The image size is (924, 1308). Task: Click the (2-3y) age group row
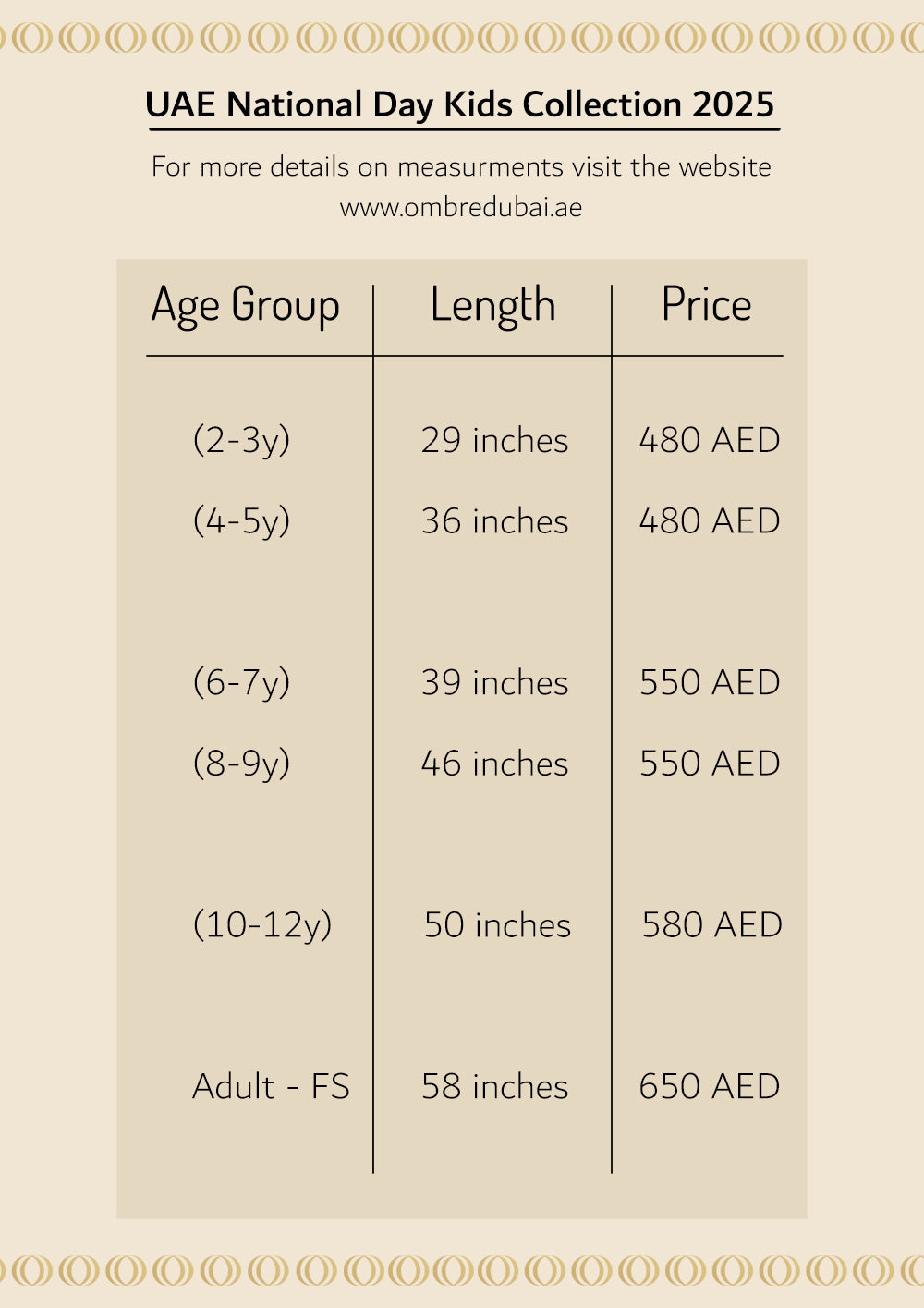pyautogui.click(x=241, y=440)
